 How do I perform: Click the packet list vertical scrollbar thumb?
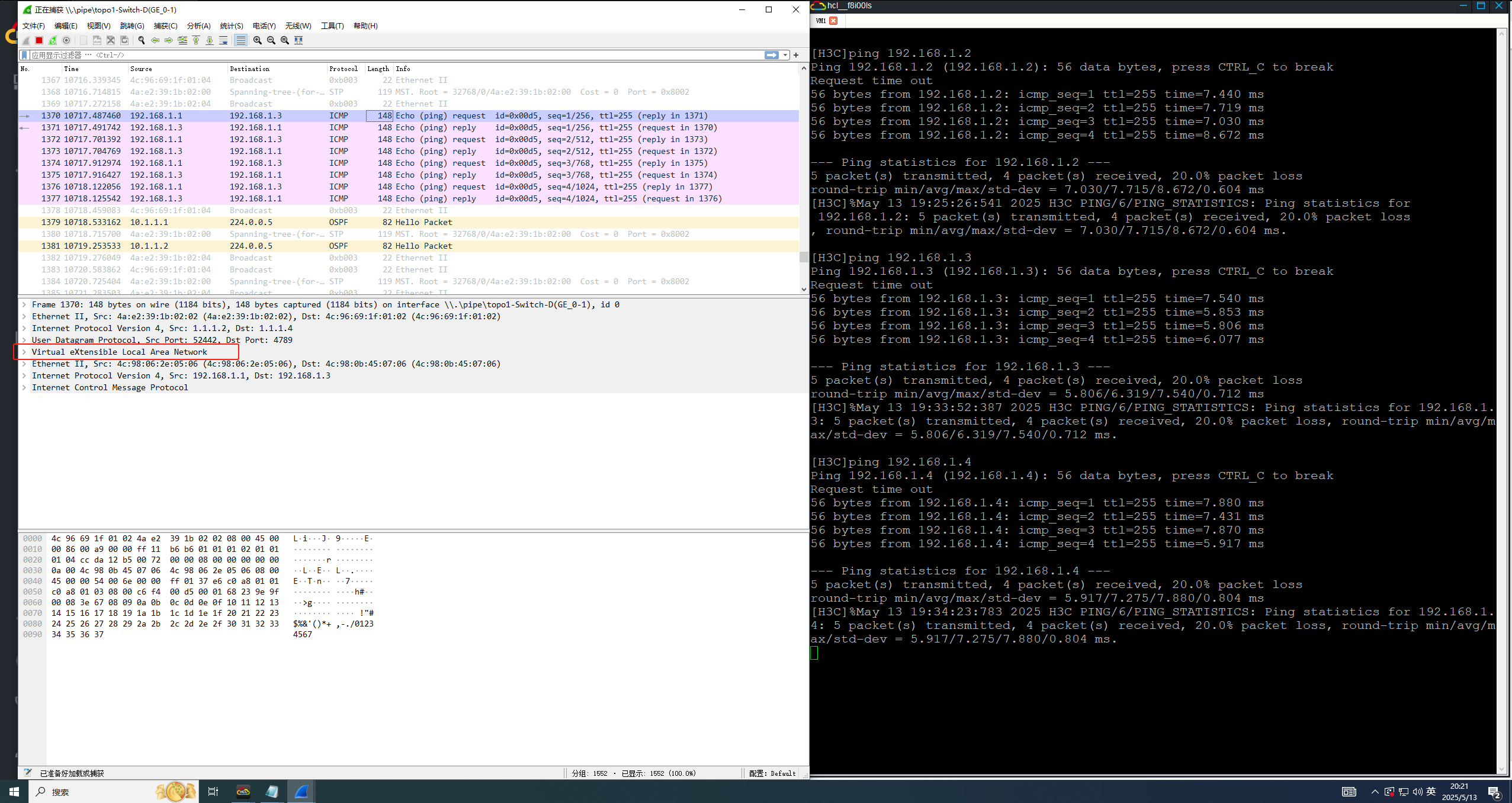pos(804,256)
